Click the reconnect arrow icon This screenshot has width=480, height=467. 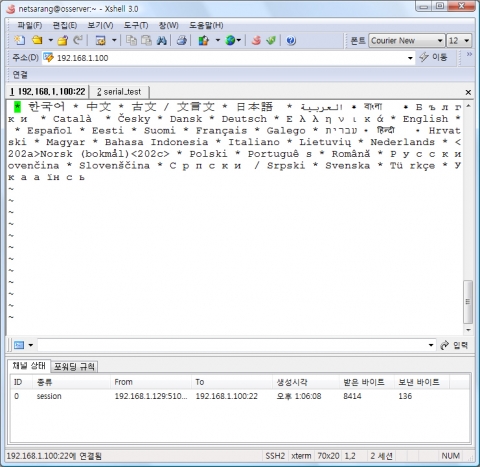coord(78,41)
